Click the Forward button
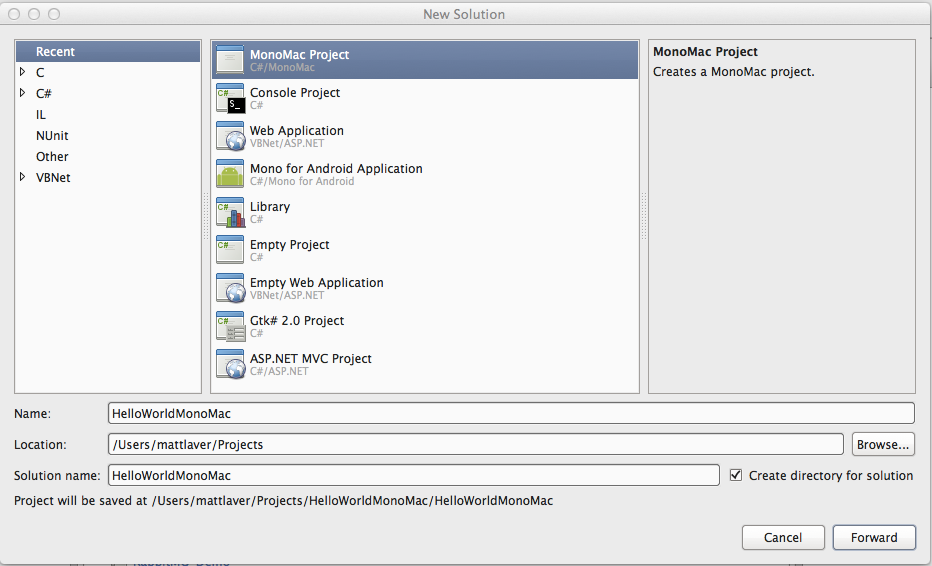The image size is (932, 566). (874, 537)
